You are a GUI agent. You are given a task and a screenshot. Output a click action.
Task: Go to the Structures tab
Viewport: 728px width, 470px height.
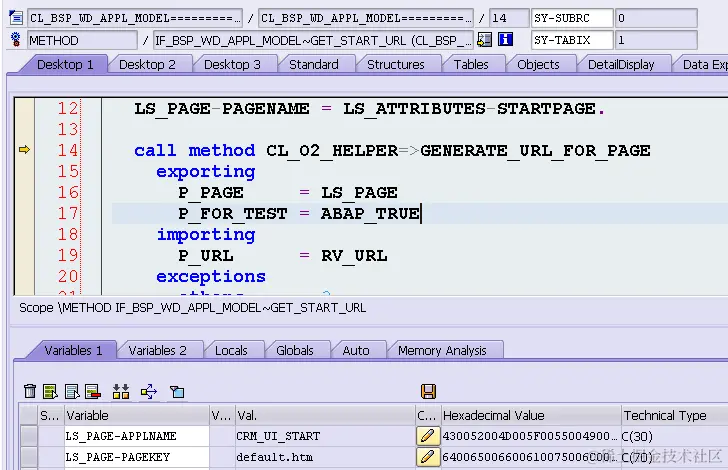click(396, 65)
